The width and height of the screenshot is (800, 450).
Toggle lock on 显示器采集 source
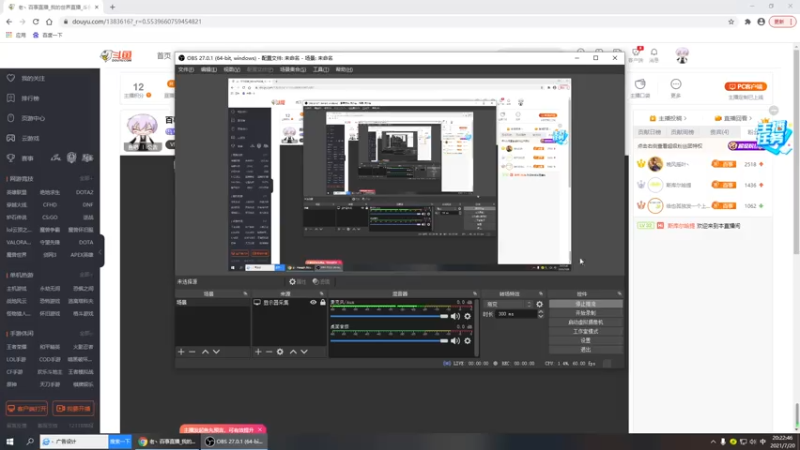pyautogui.click(x=322, y=303)
